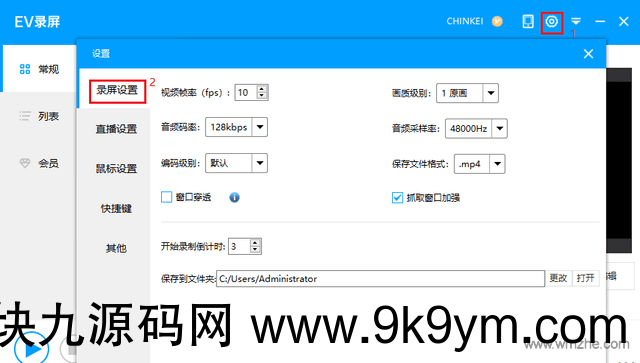Expand the 保存文件格式 .mp4 dropdown
This screenshot has height=363, width=640.
(497, 164)
